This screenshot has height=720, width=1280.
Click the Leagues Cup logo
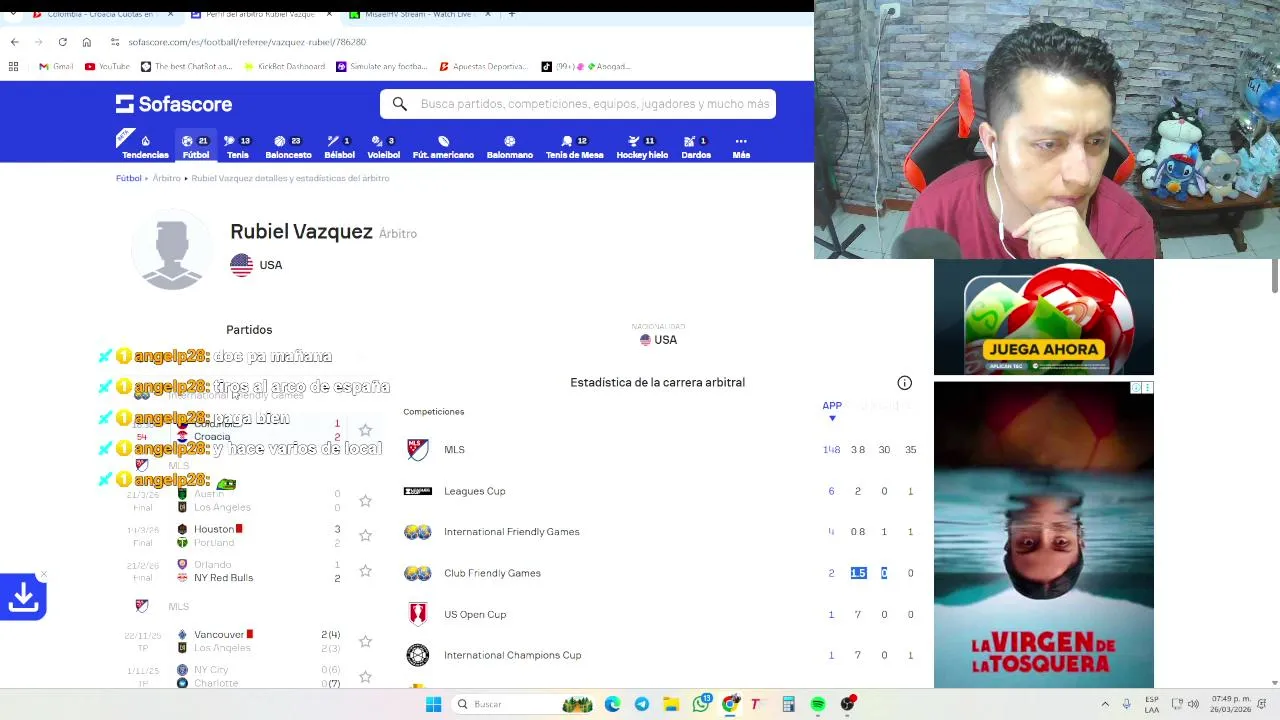pos(417,491)
